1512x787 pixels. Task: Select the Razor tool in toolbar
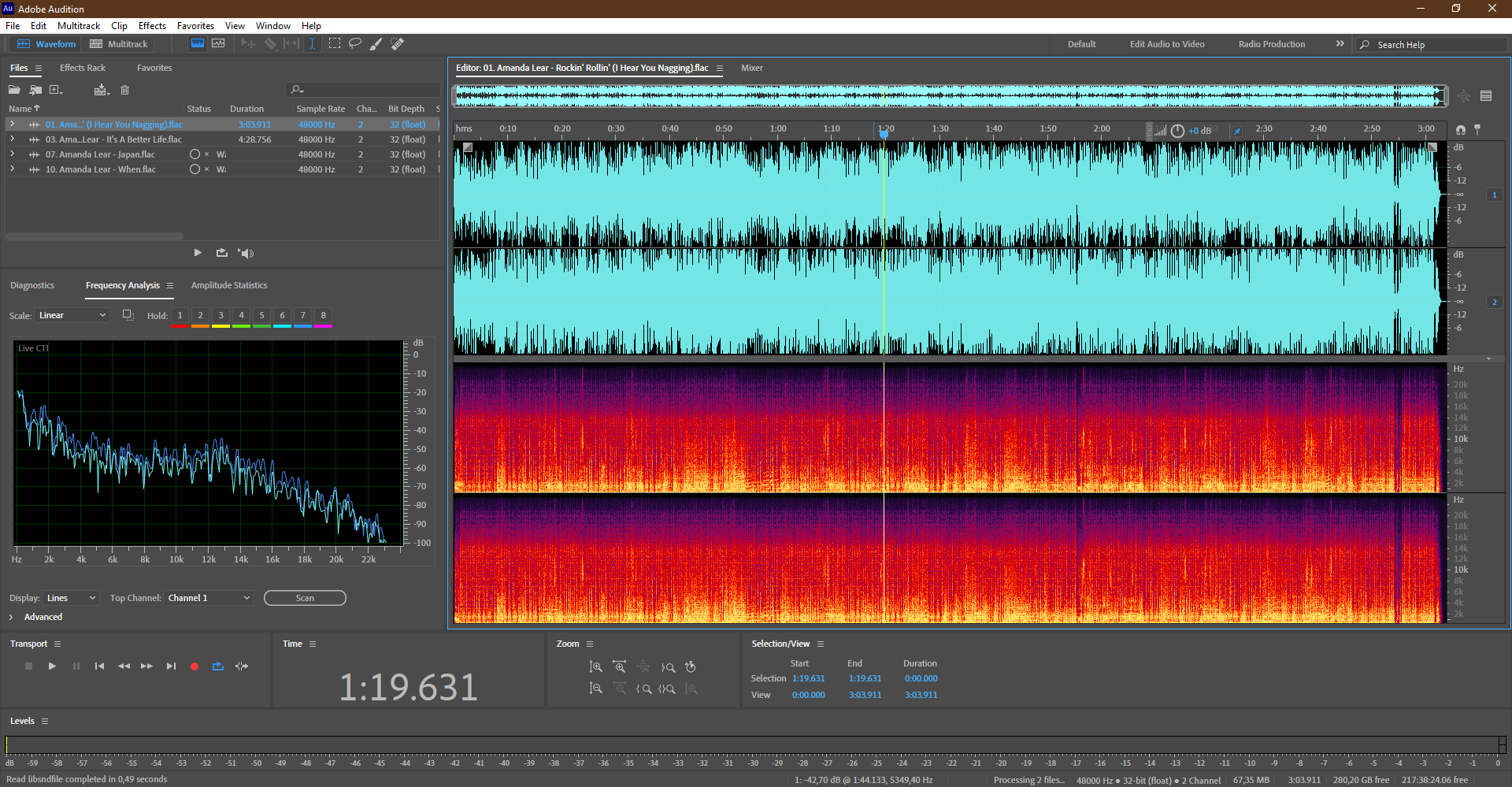[270, 44]
